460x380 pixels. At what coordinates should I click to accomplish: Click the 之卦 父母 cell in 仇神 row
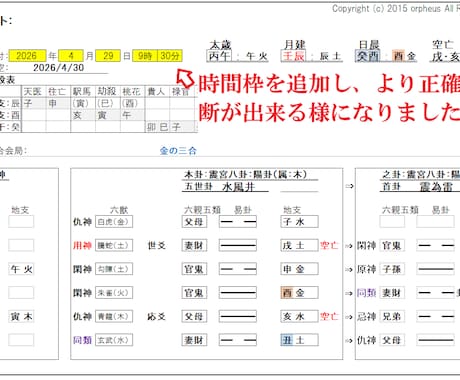click(392, 340)
